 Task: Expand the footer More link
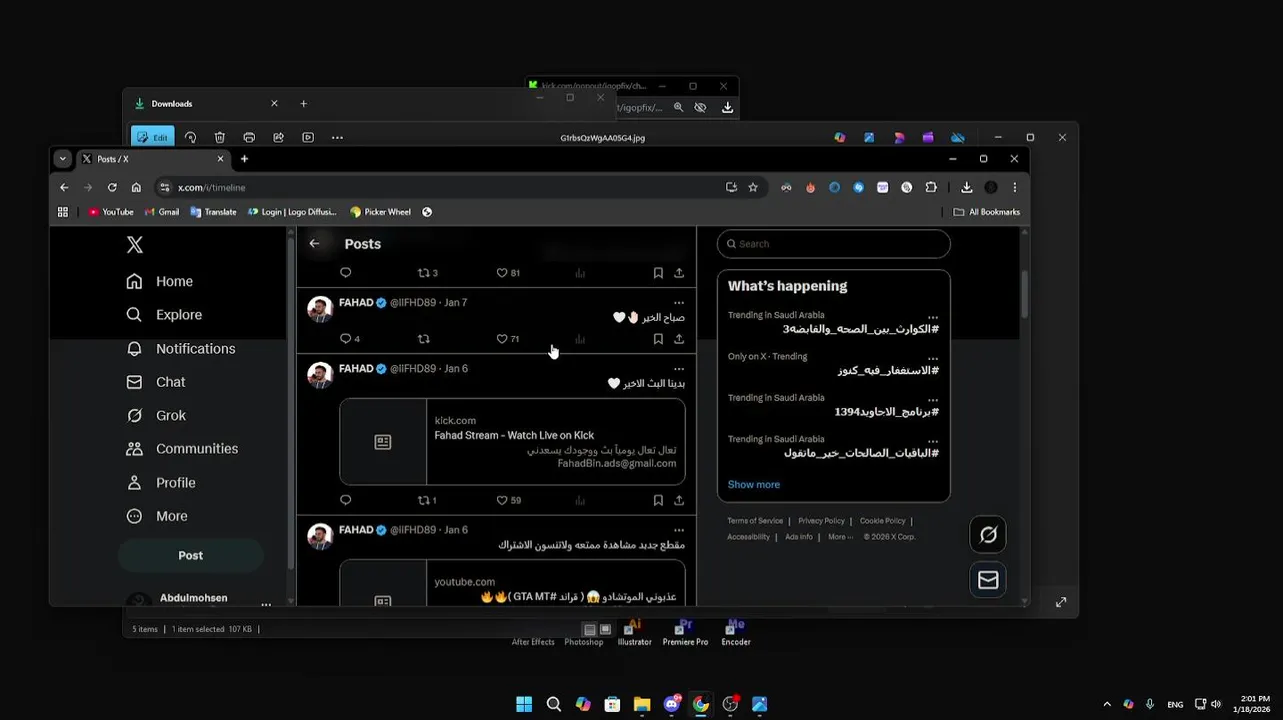840,537
